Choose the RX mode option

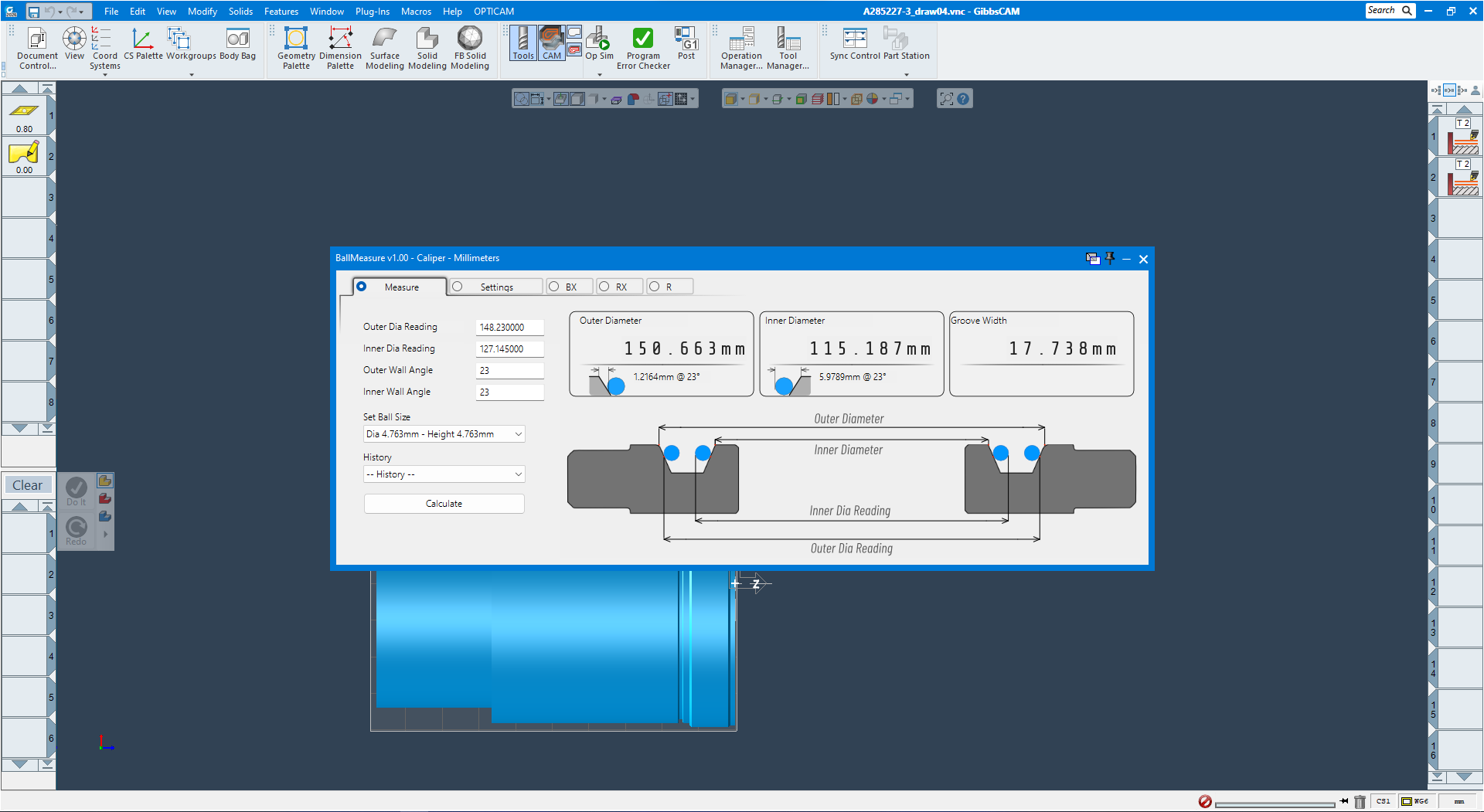pyautogui.click(x=604, y=286)
